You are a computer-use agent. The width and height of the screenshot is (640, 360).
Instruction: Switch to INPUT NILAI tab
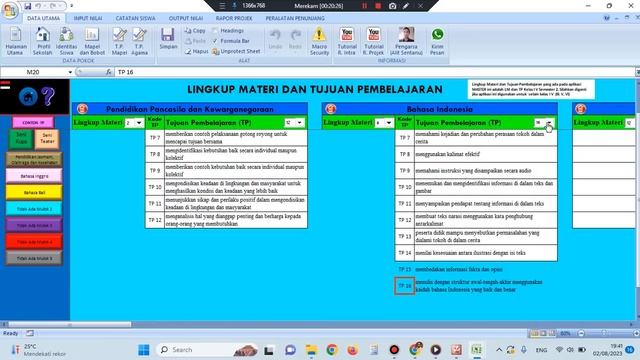click(88, 18)
